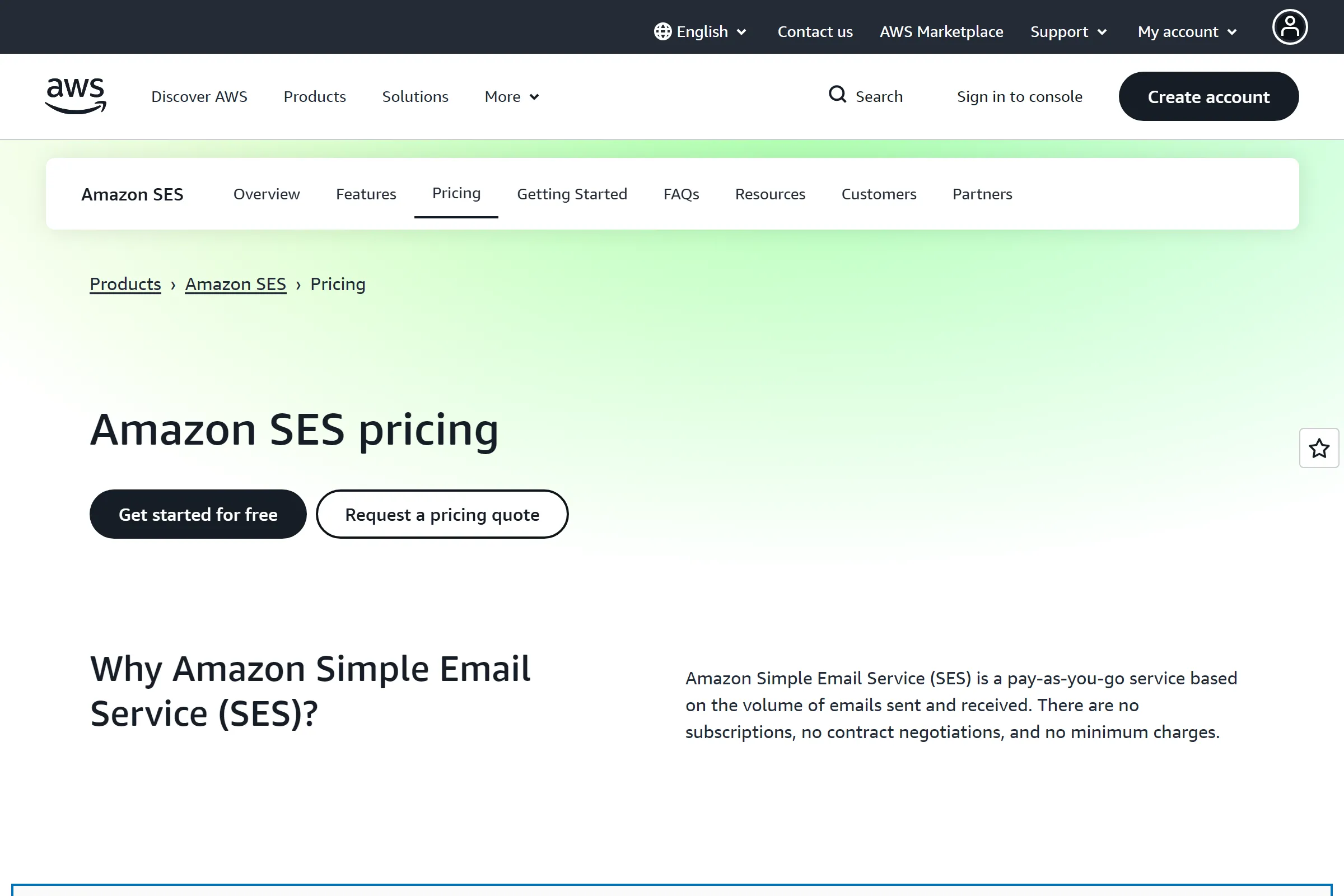This screenshot has width=1344, height=896.
Task: Request a pricing quote
Action: [442, 514]
